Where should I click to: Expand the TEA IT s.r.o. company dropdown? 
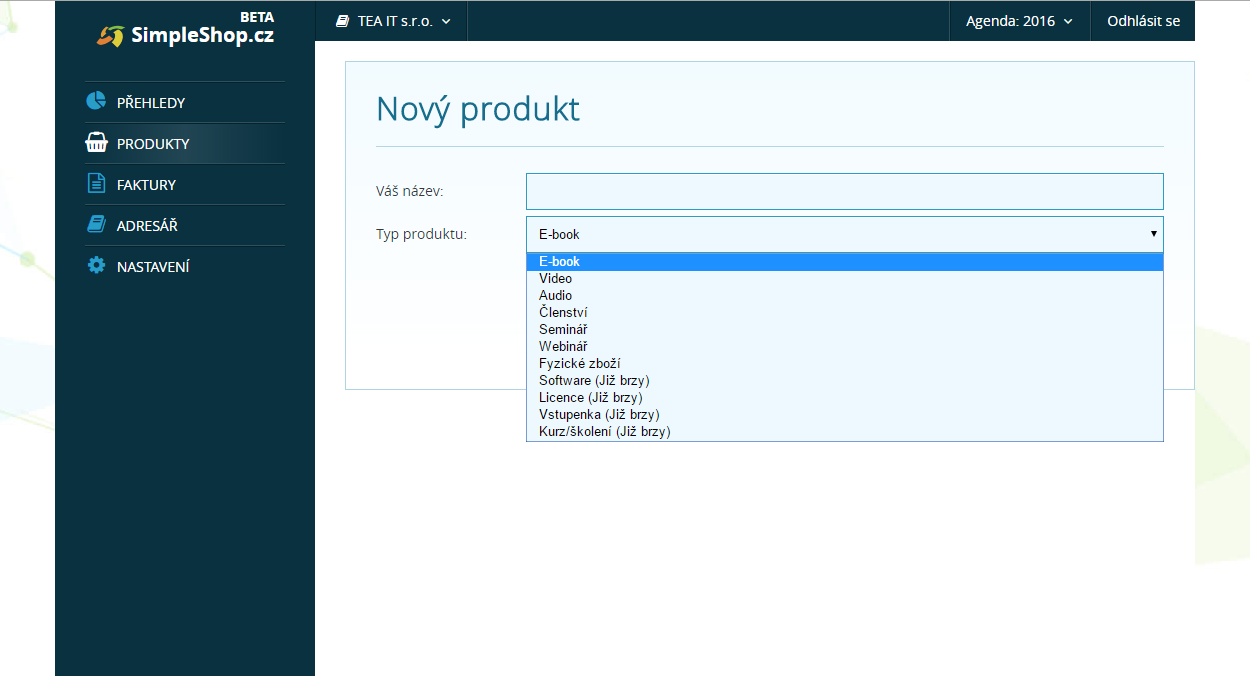(x=392, y=20)
